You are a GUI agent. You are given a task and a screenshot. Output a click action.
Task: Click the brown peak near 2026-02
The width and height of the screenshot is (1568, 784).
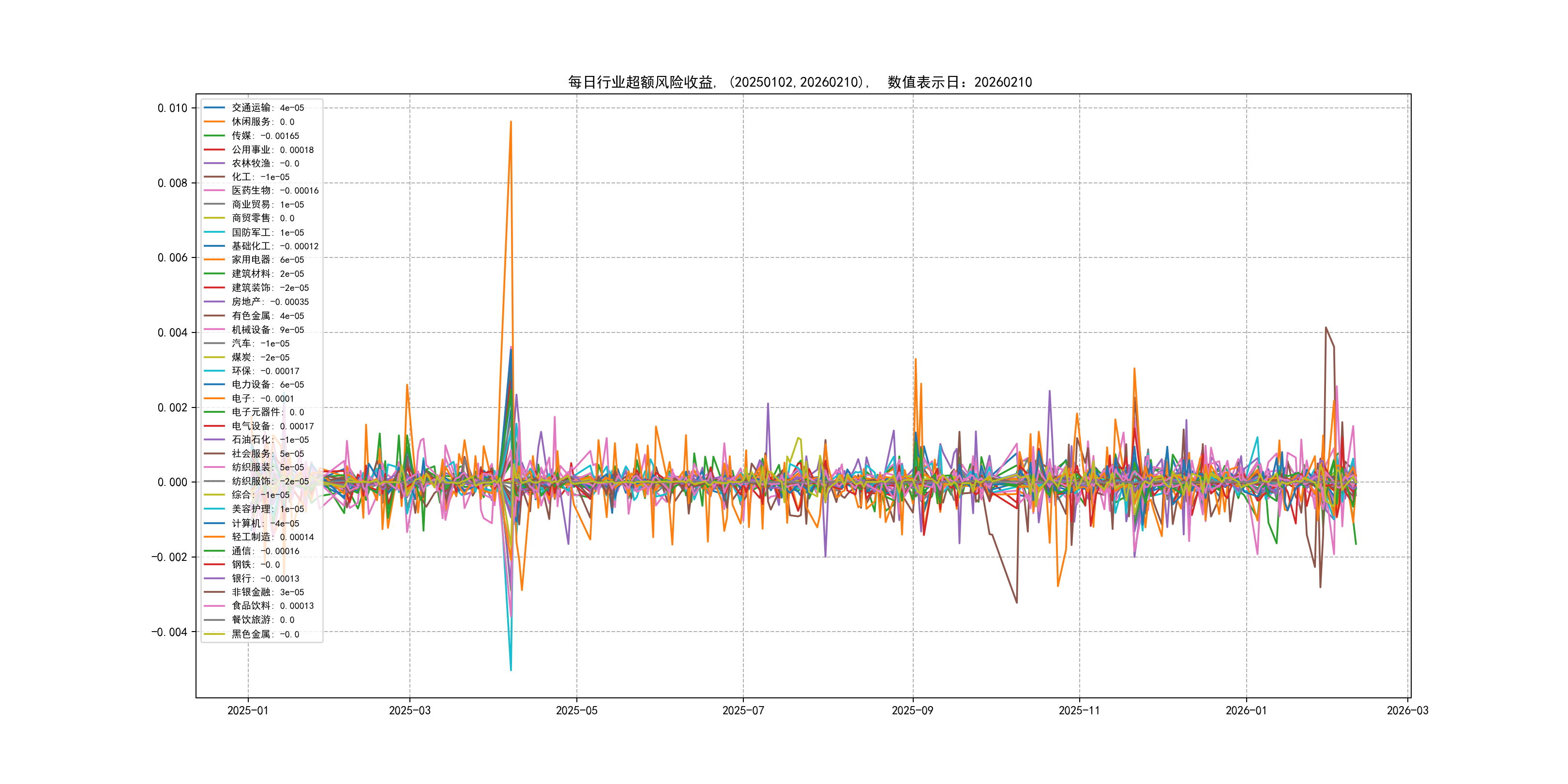1326,328
